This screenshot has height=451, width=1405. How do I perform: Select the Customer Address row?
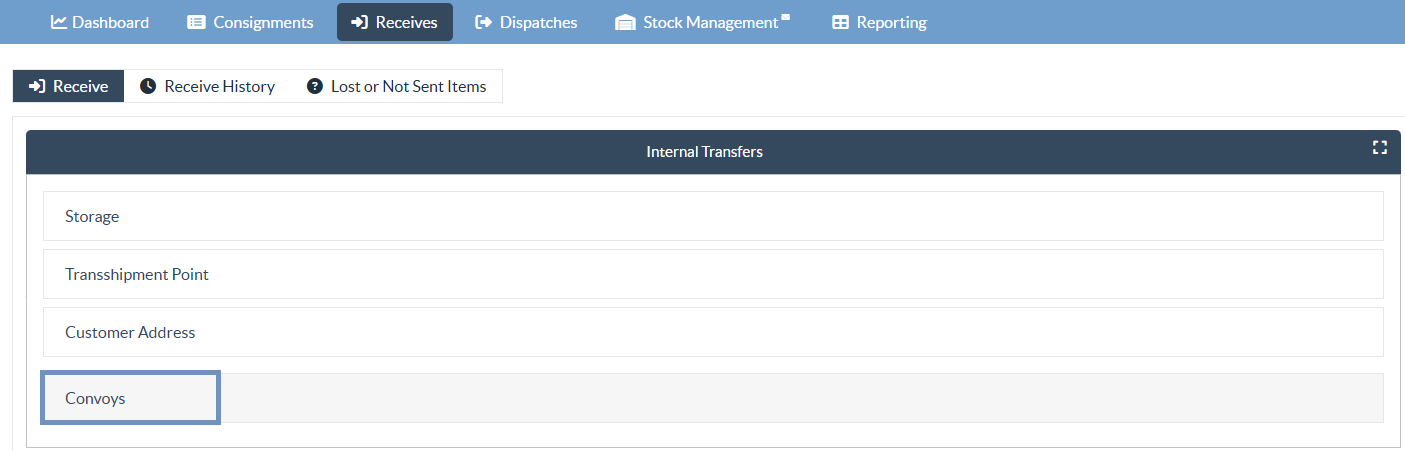coord(712,332)
